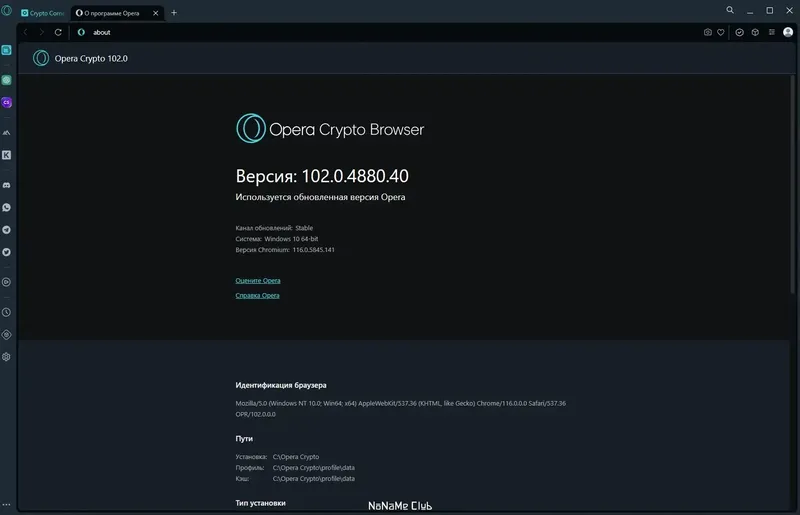Image resolution: width=800 pixels, height=515 pixels.
Task: Click the 'Канал обновлений: Stable' line
Action: pos(274,228)
